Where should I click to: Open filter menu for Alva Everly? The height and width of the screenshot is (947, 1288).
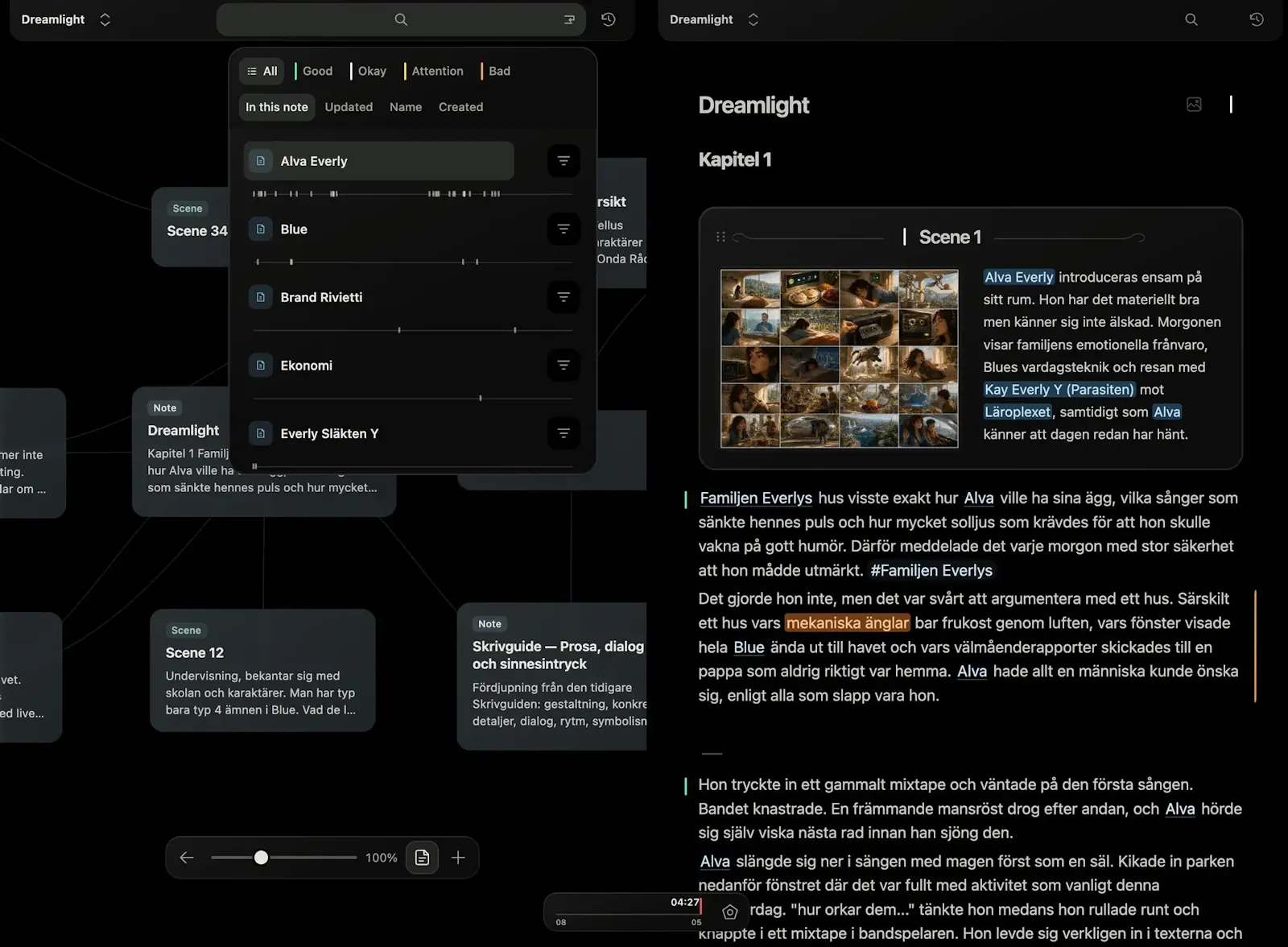tap(563, 161)
